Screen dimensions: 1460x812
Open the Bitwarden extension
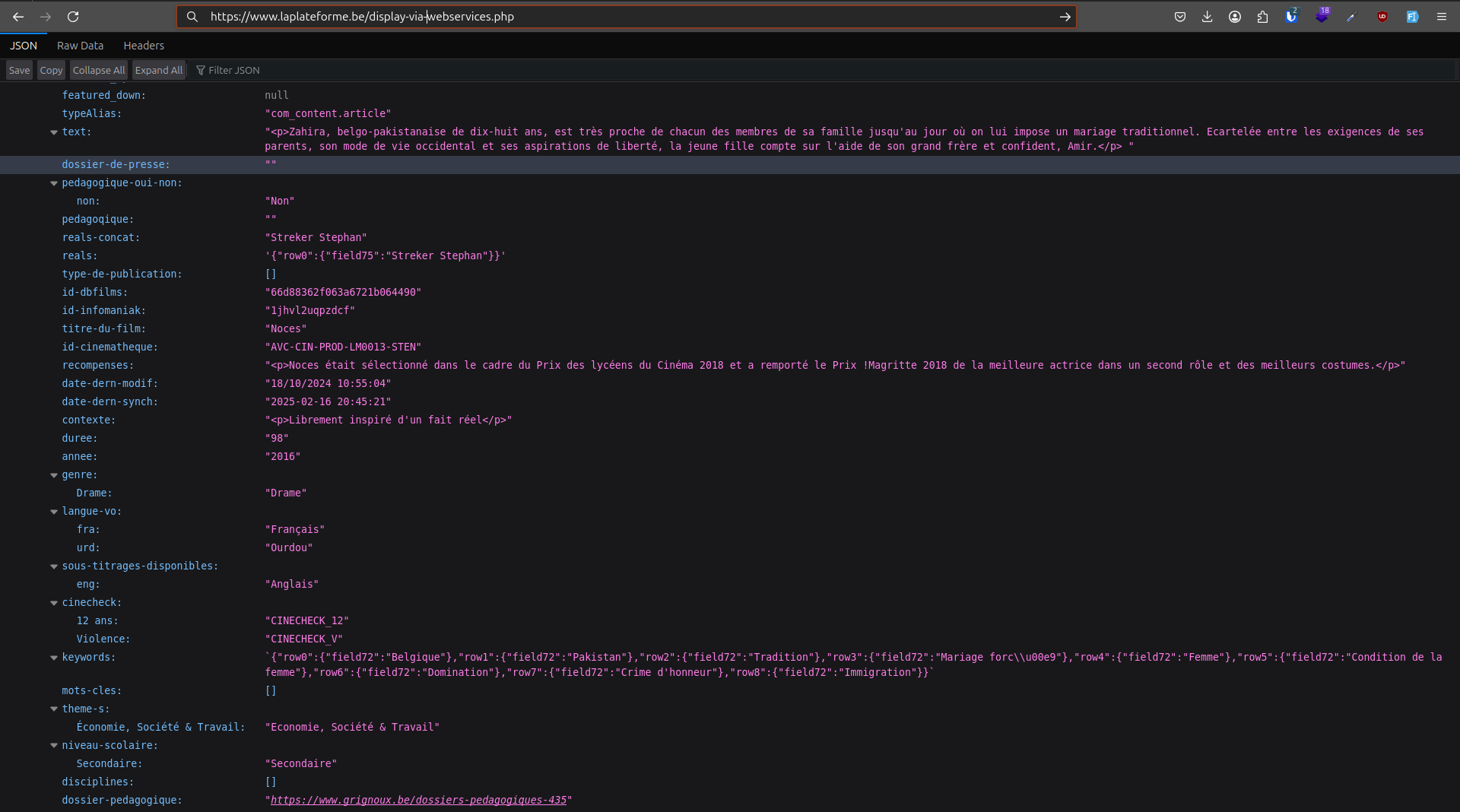click(1291, 17)
